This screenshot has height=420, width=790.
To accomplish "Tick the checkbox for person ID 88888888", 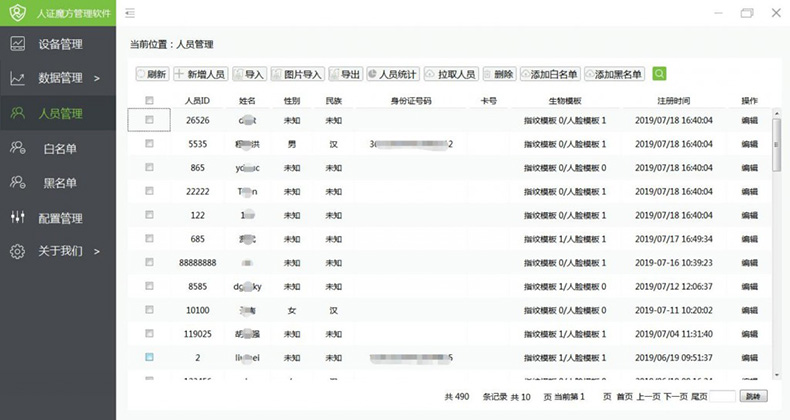I will coord(149,262).
